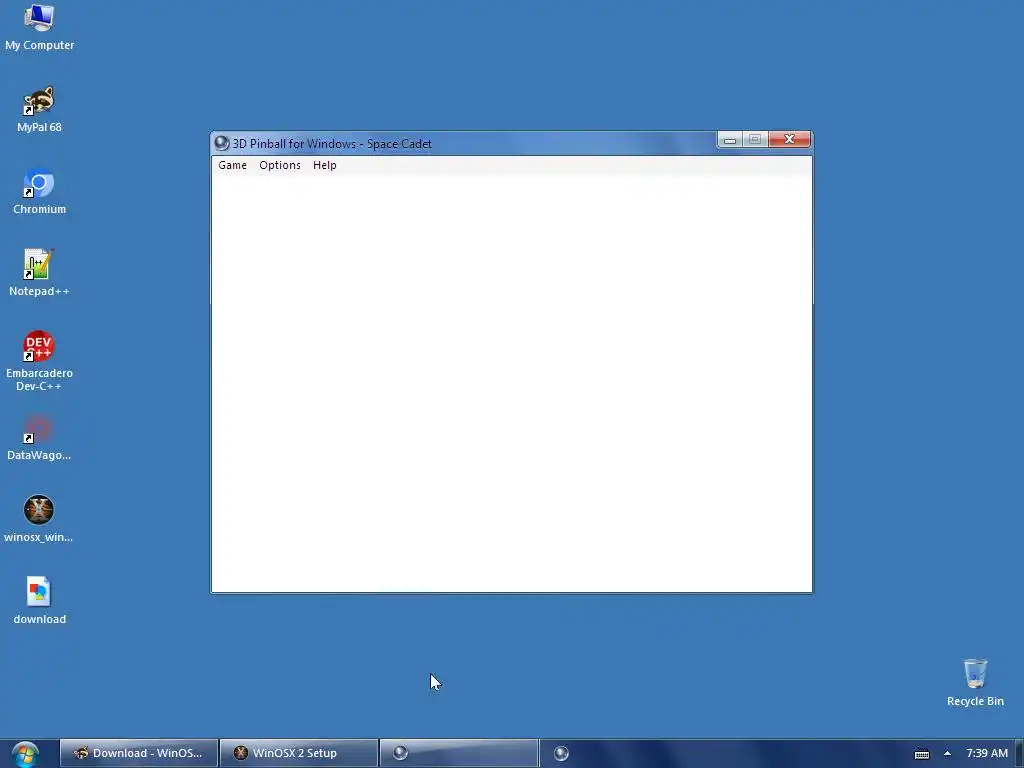1024x768 pixels.
Task: Close the 3D Pinball window
Action: coord(790,139)
